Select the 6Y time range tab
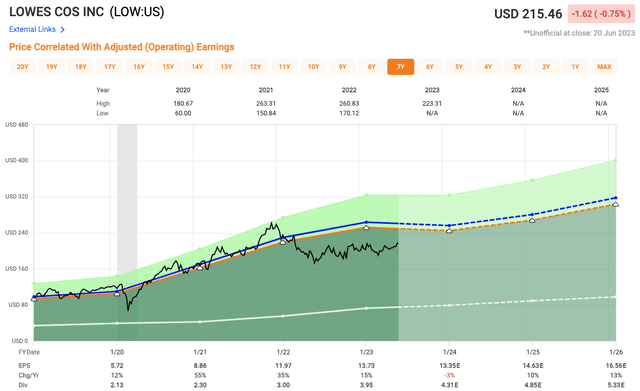This screenshot has width=640, height=391. tap(430, 67)
